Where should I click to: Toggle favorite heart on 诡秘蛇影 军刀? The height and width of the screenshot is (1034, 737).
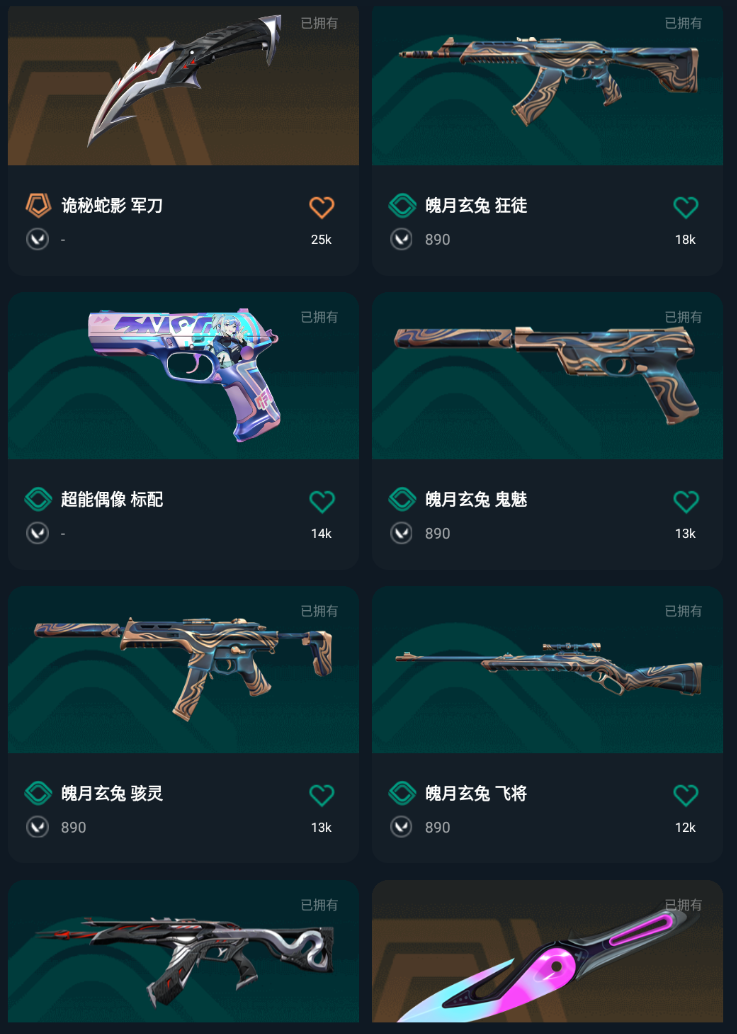322,207
